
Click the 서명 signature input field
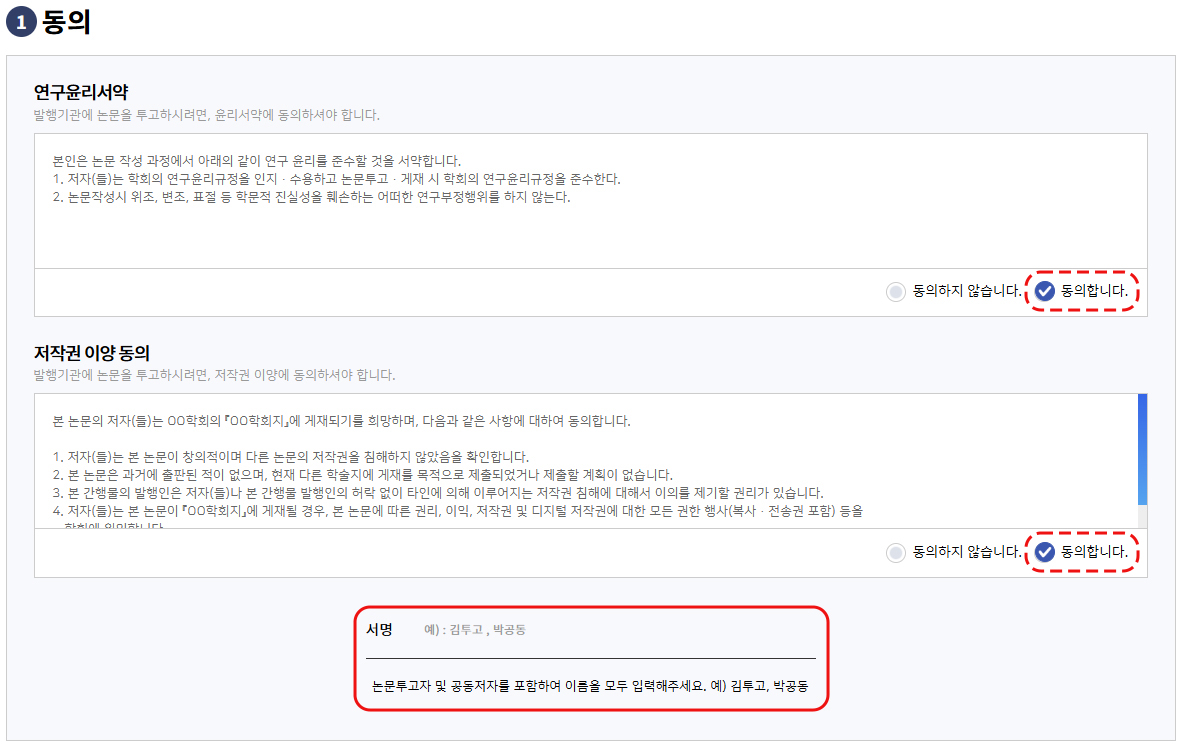(x=618, y=630)
